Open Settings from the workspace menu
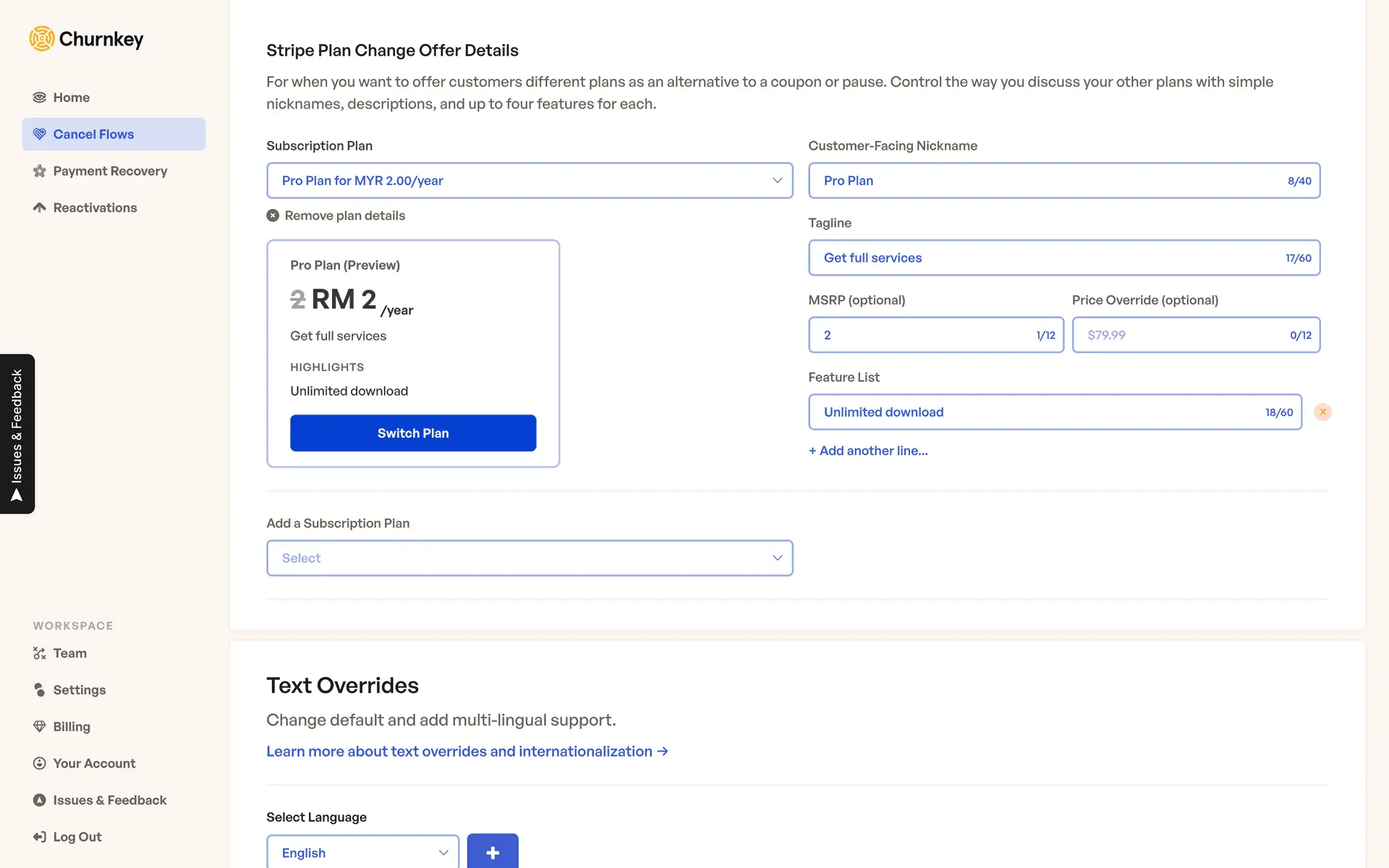Image resolution: width=1389 pixels, height=868 pixels. click(x=80, y=690)
